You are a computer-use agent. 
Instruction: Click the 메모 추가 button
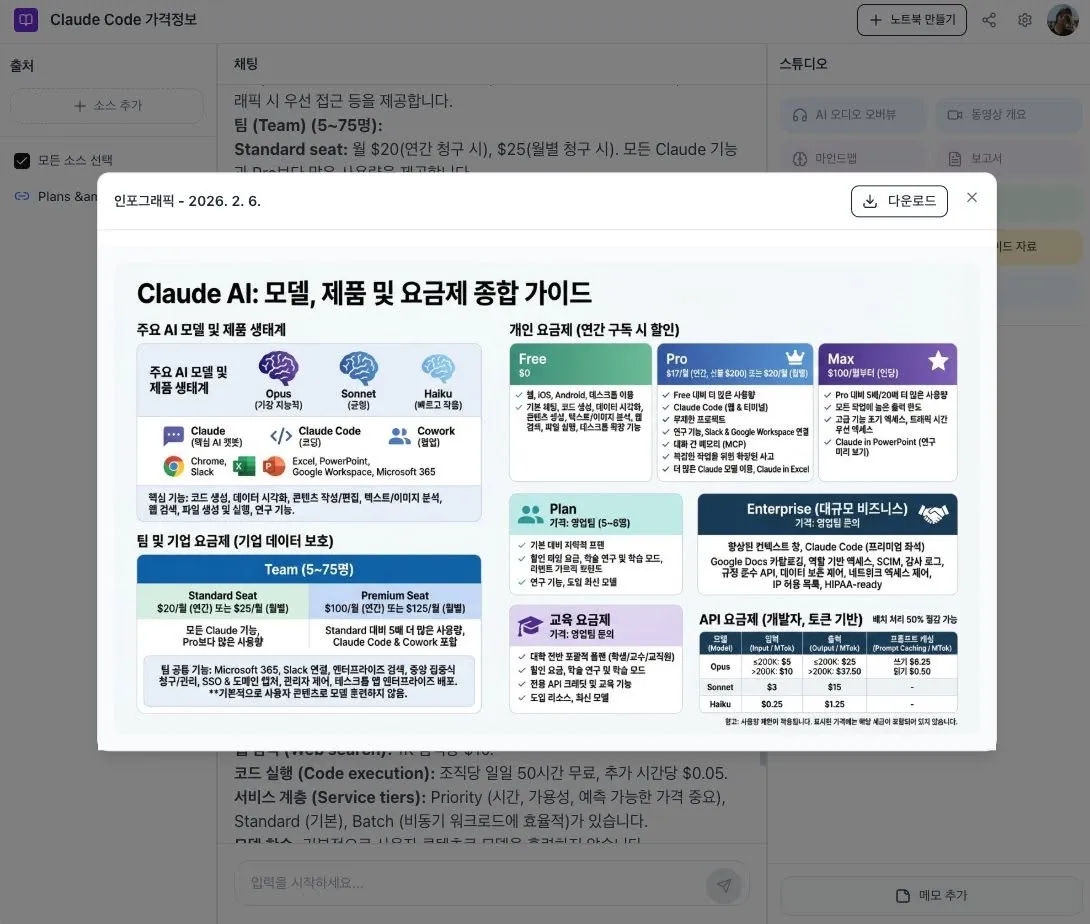click(x=931, y=895)
